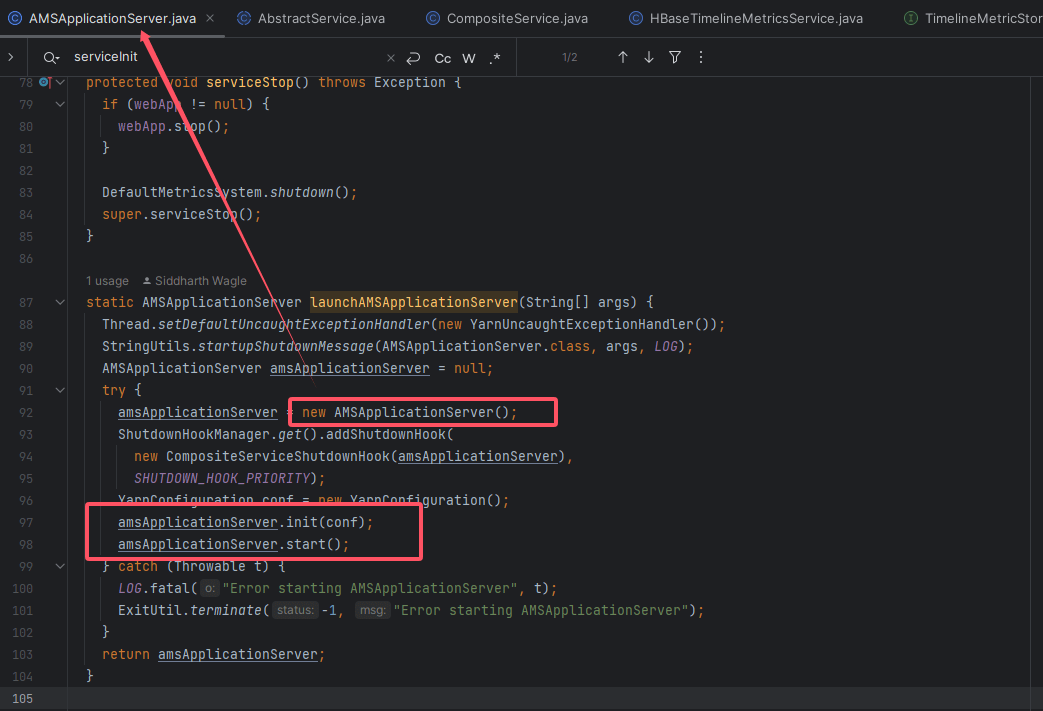Jump to the next search occurrence
This screenshot has height=711, width=1043.
click(649, 57)
